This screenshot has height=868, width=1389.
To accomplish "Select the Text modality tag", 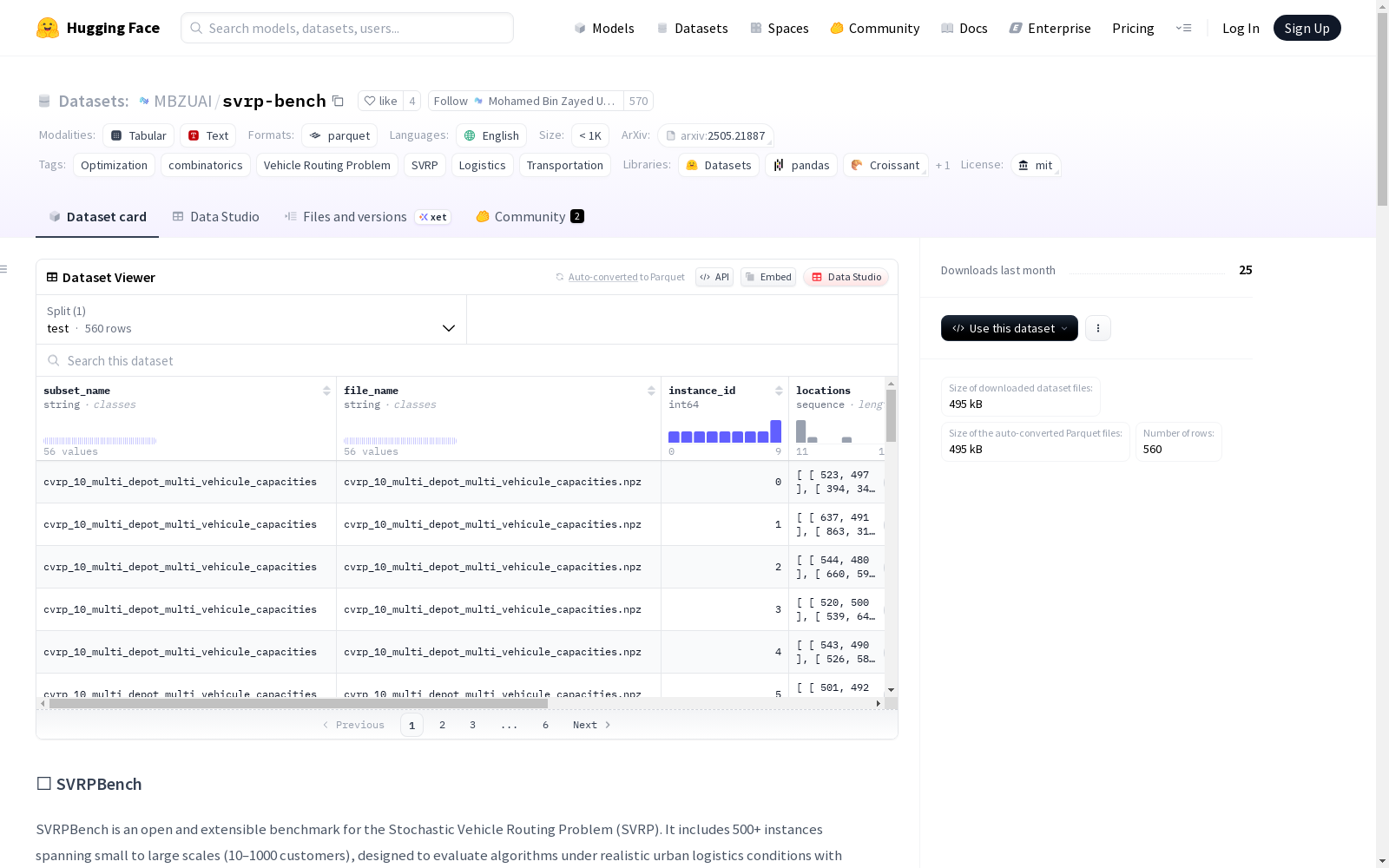I will point(208,135).
